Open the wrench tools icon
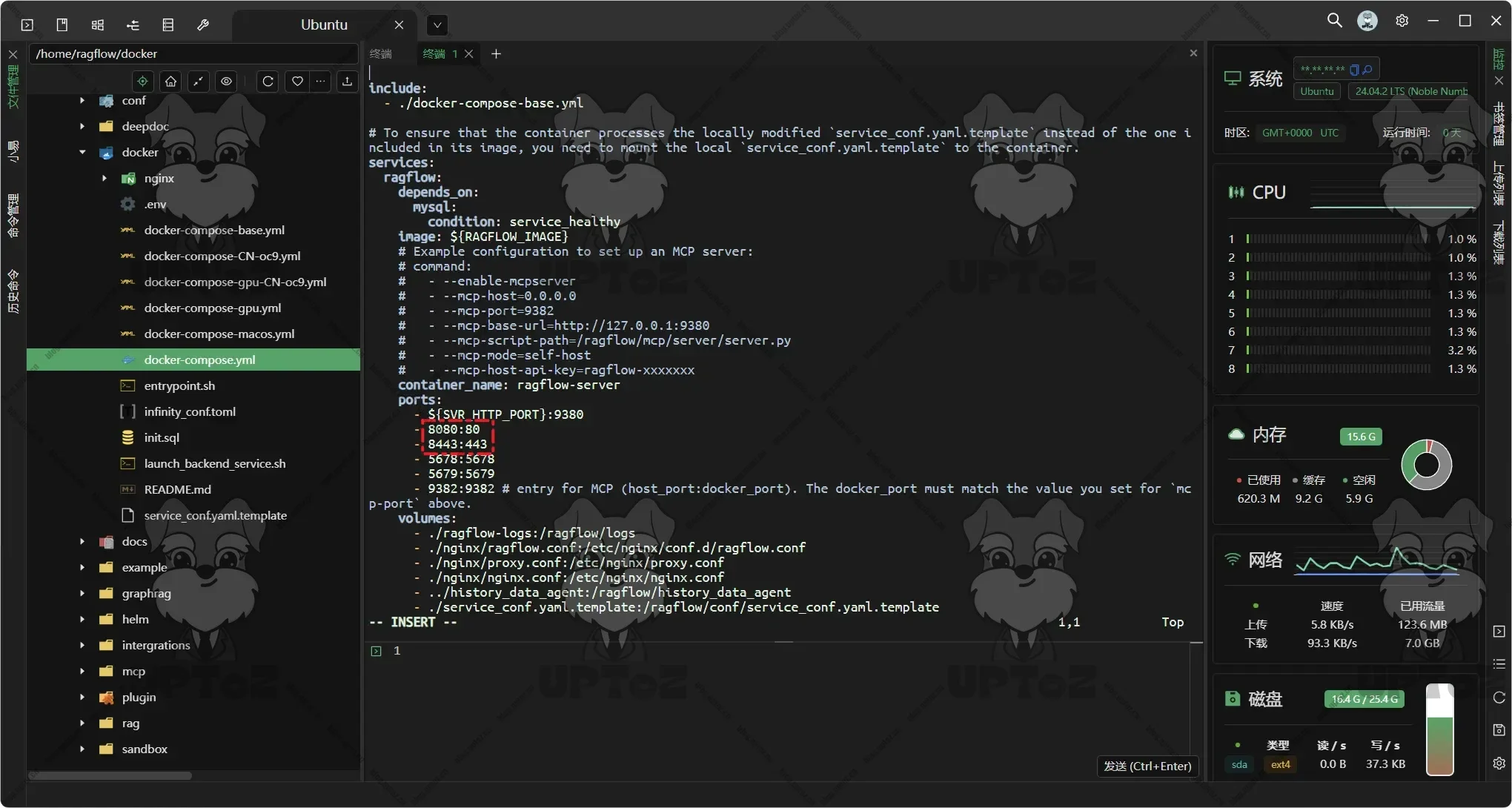 coord(203,24)
